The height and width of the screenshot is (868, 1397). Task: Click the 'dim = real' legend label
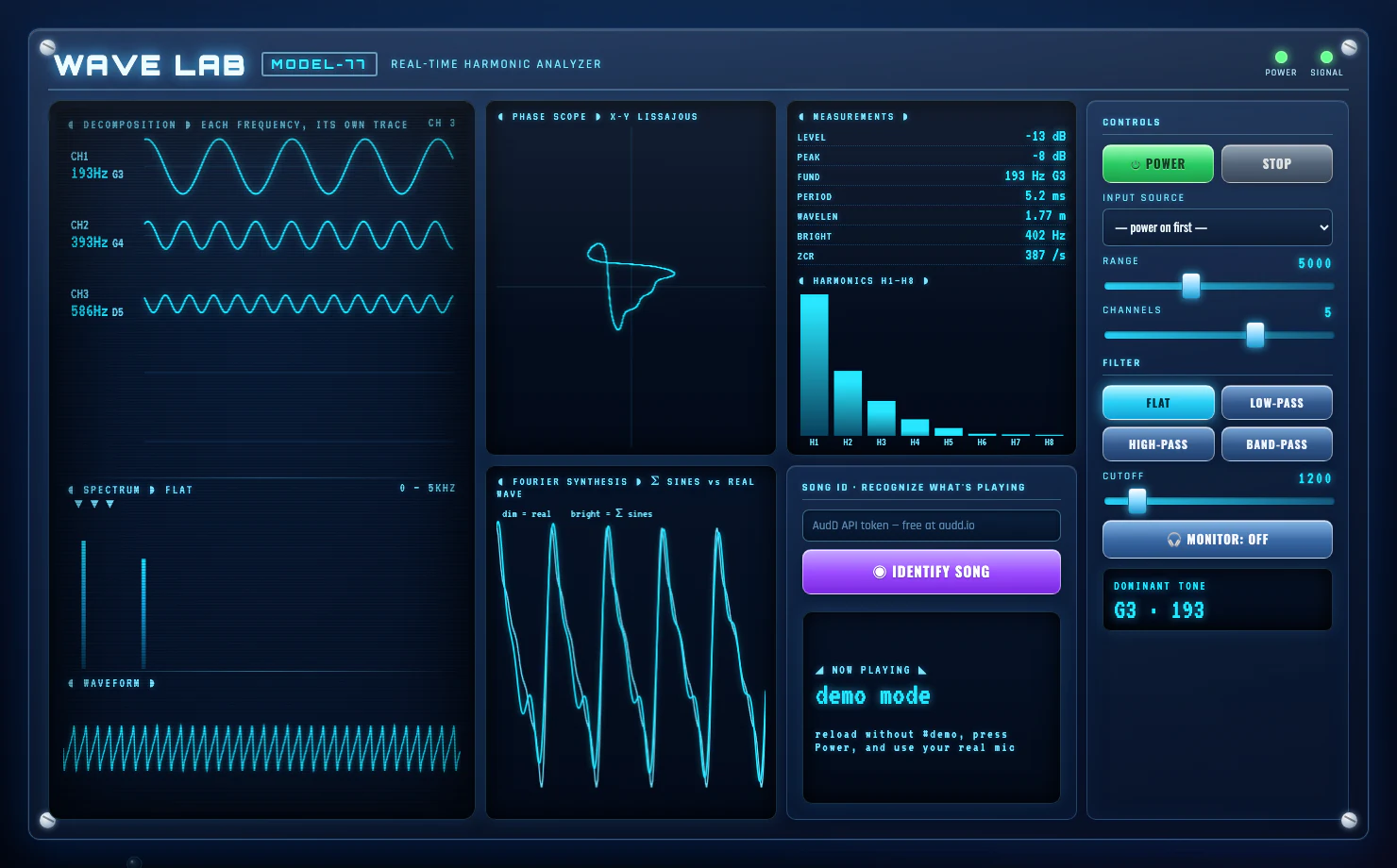pos(526,514)
